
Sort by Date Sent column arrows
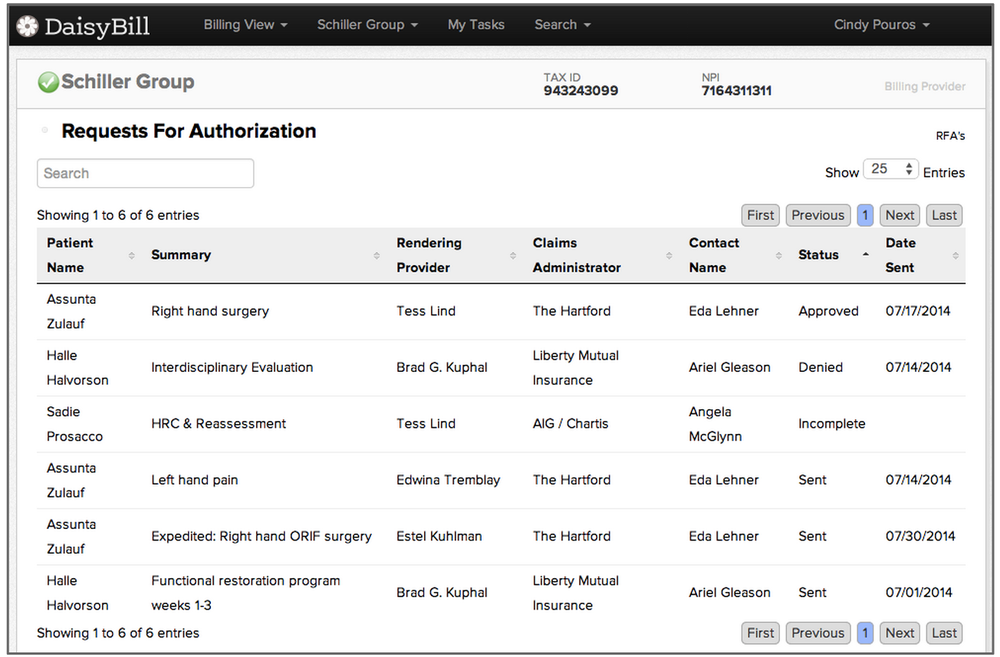(x=955, y=256)
